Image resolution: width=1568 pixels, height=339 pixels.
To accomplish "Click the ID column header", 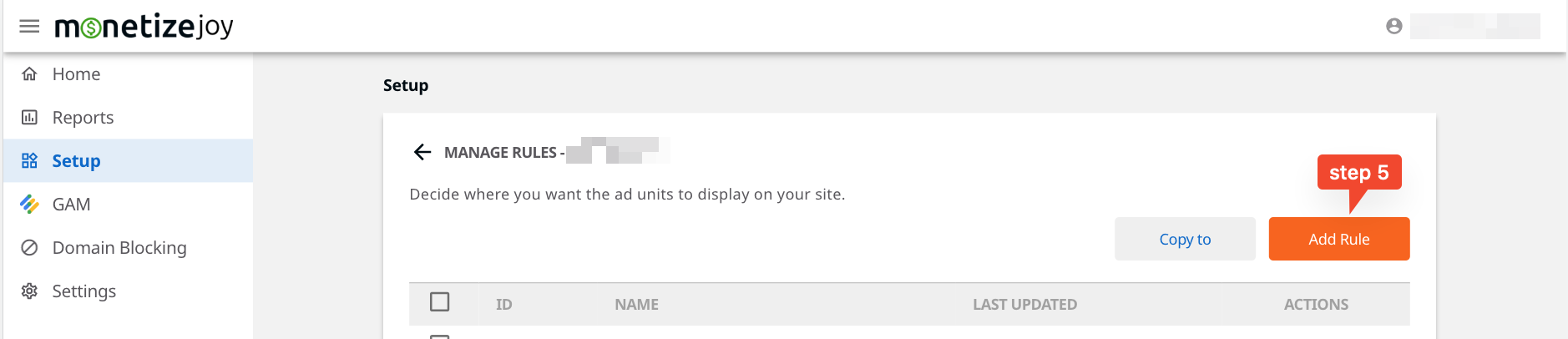I will click(503, 305).
